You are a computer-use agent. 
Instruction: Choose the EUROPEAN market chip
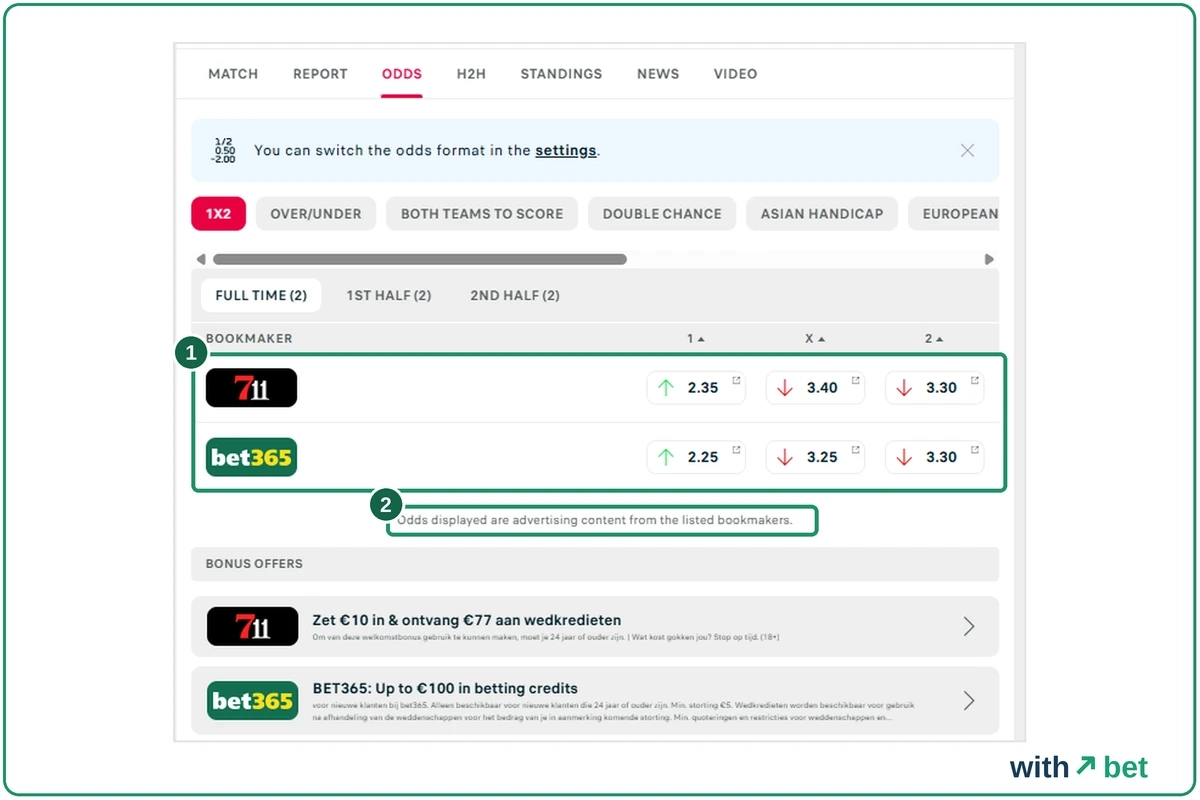tap(954, 213)
